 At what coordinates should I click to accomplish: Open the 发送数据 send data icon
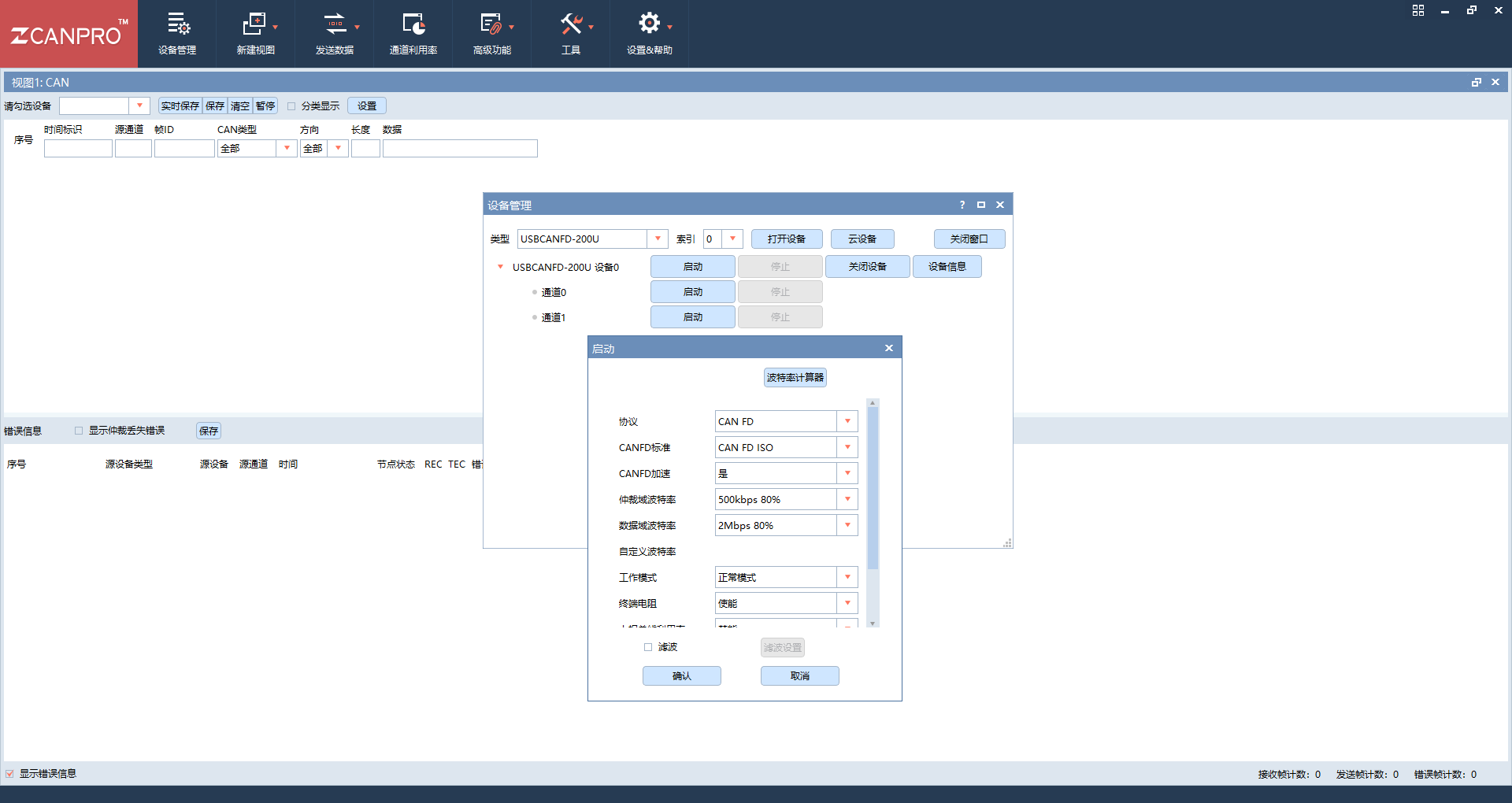[x=335, y=24]
